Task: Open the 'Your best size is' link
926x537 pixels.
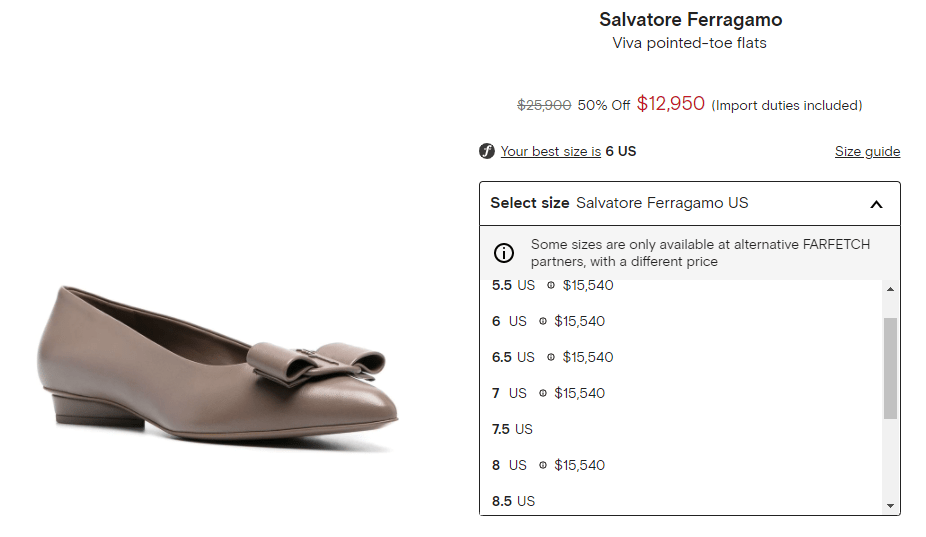Action: click(551, 152)
